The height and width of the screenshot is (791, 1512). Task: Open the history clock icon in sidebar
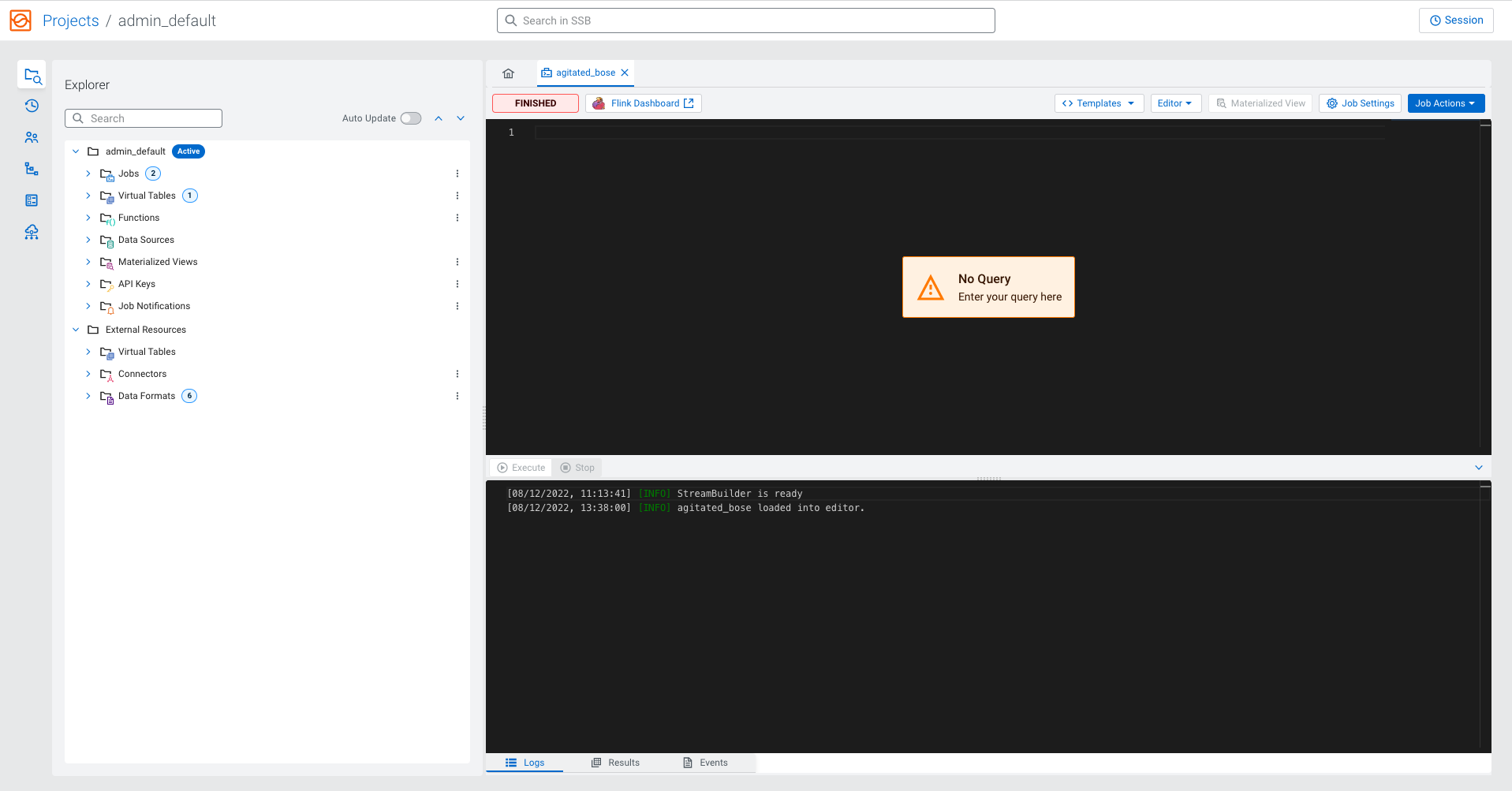(32, 106)
